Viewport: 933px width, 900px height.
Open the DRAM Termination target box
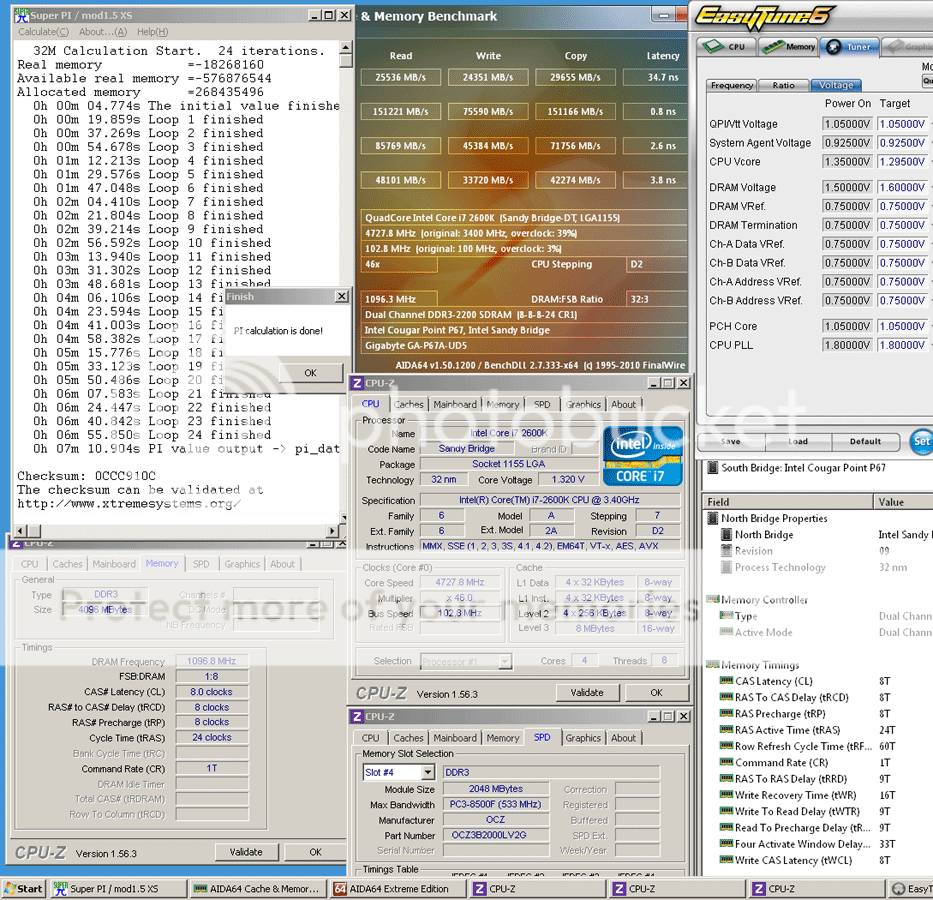(x=902, y=225)
